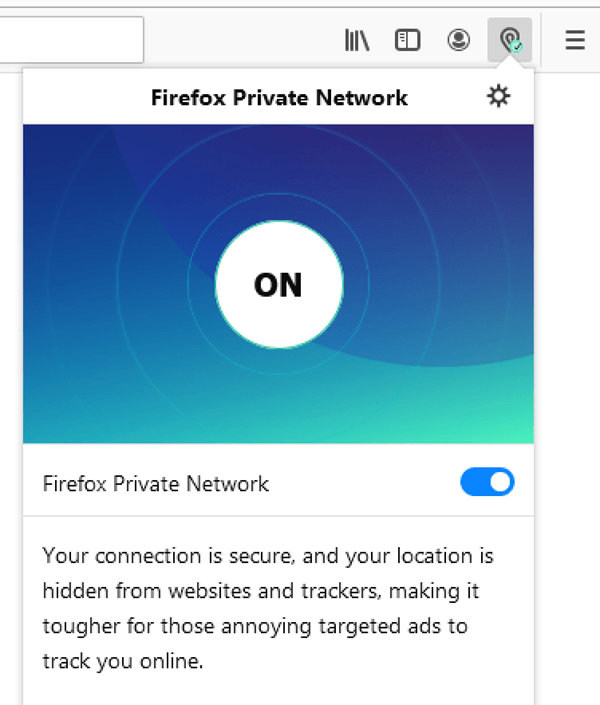Screen dimensions: 600x705
Task: Open the Library toolbar icon
Action: [x=357, y=40]
